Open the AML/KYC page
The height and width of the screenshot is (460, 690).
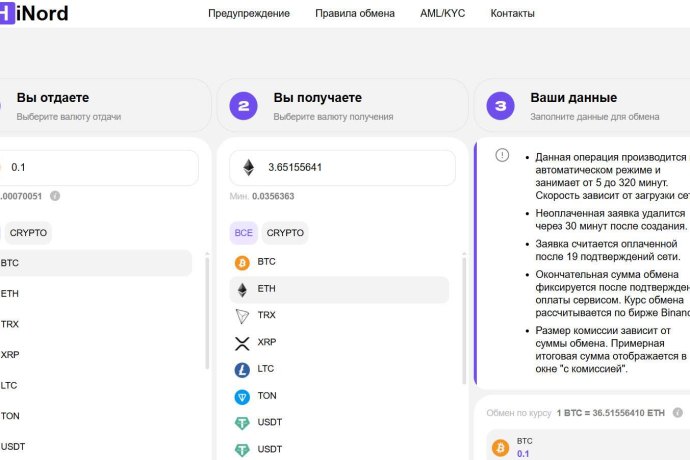click(442, 14)
